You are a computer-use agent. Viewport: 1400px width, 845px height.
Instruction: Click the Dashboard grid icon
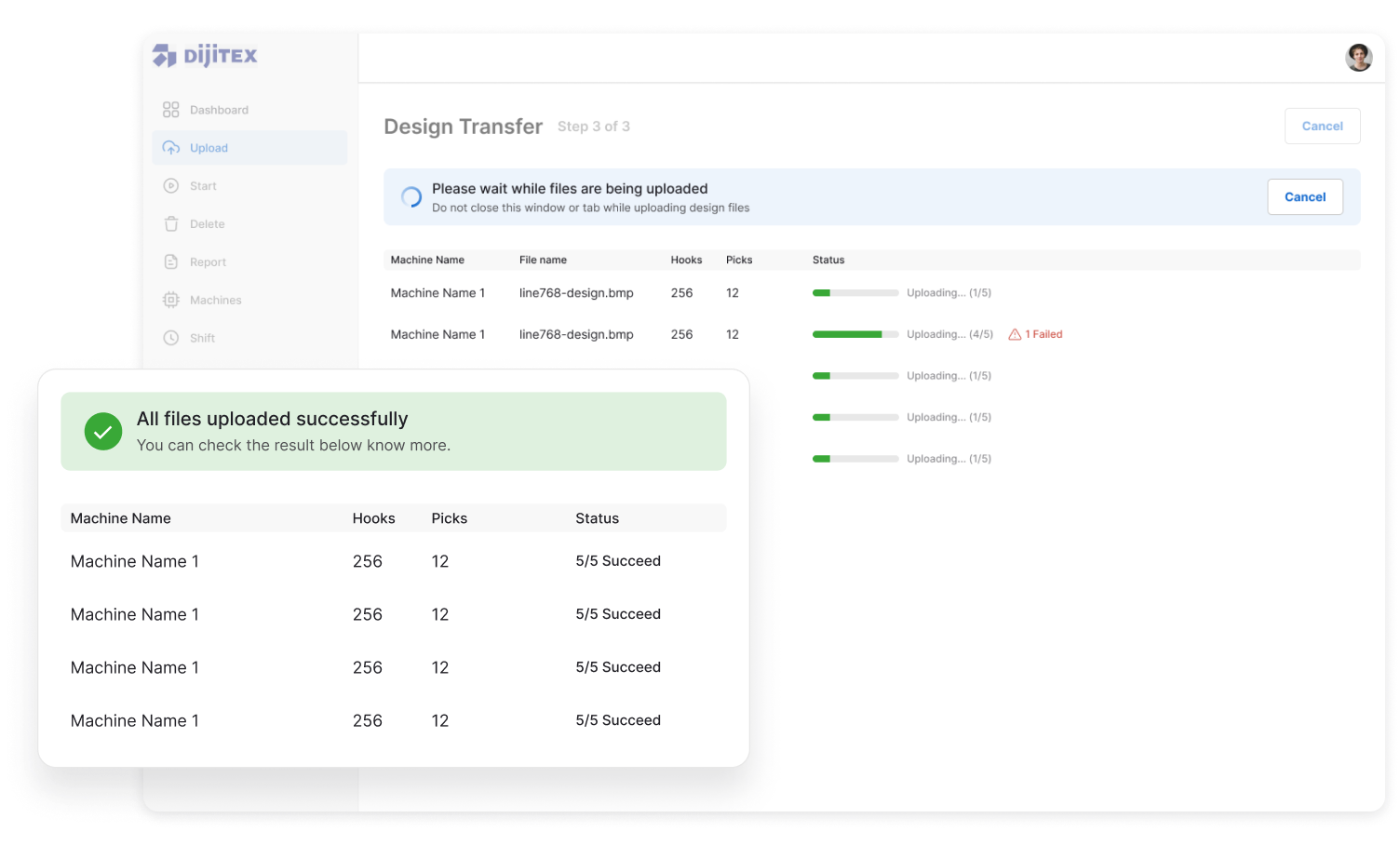coord(170,110)
